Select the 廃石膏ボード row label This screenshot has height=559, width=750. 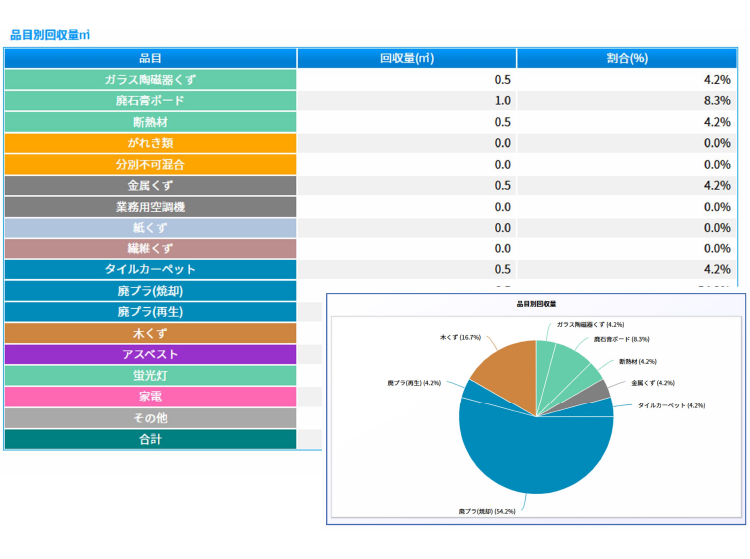(x=150, y=101)
